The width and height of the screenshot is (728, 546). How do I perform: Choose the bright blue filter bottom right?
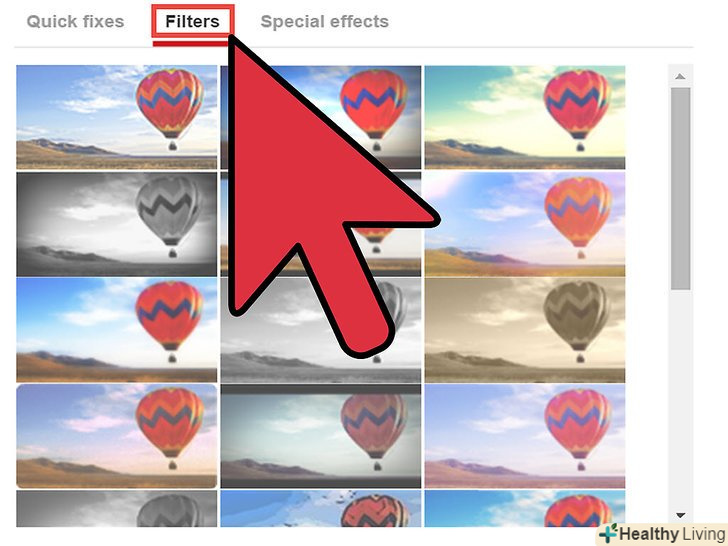(525, 509)
